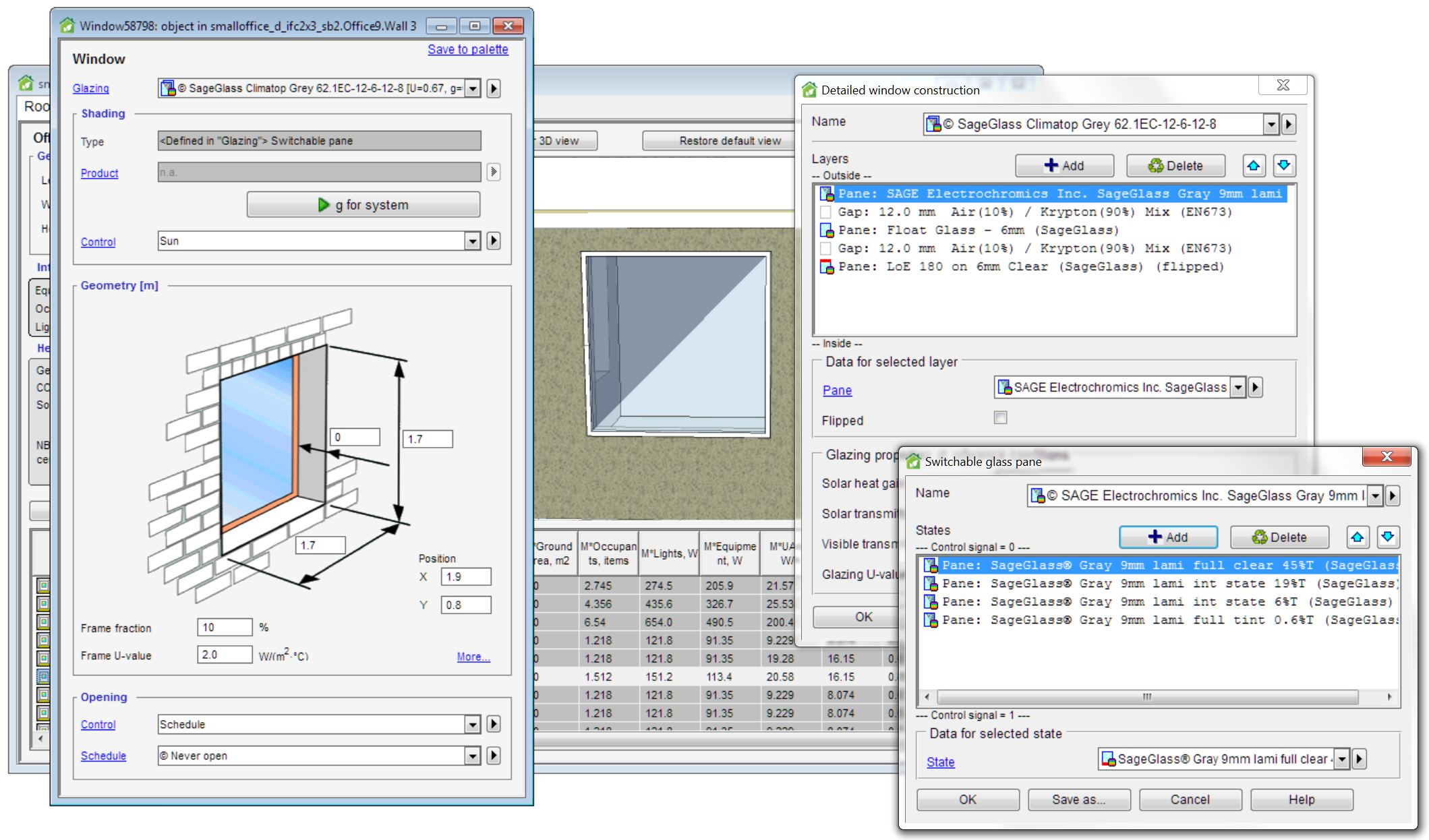Screen dimensions: 1429x840
Task: Click move state up arrow in States
Action: pyautogui.click(x=1357, y=537)
